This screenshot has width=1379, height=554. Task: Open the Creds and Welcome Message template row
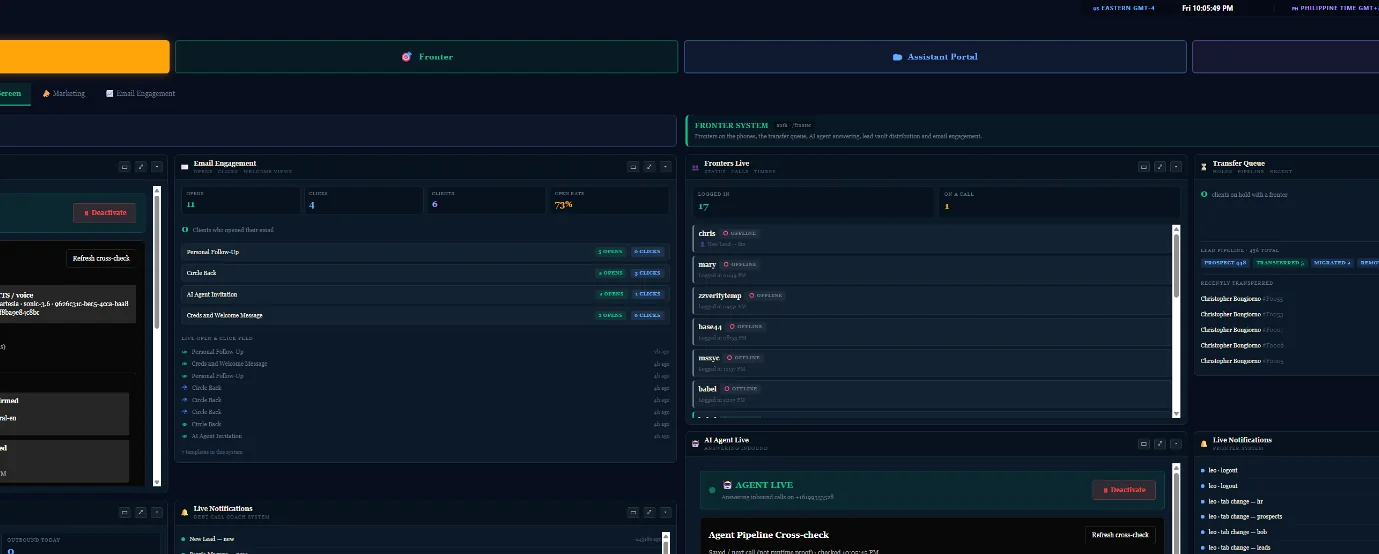tap(425, 315)
